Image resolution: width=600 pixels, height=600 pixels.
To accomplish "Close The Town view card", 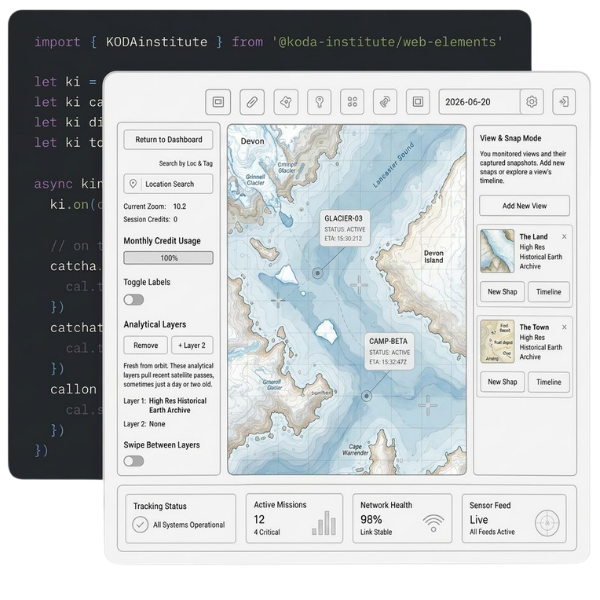I will tap(564, 327).
